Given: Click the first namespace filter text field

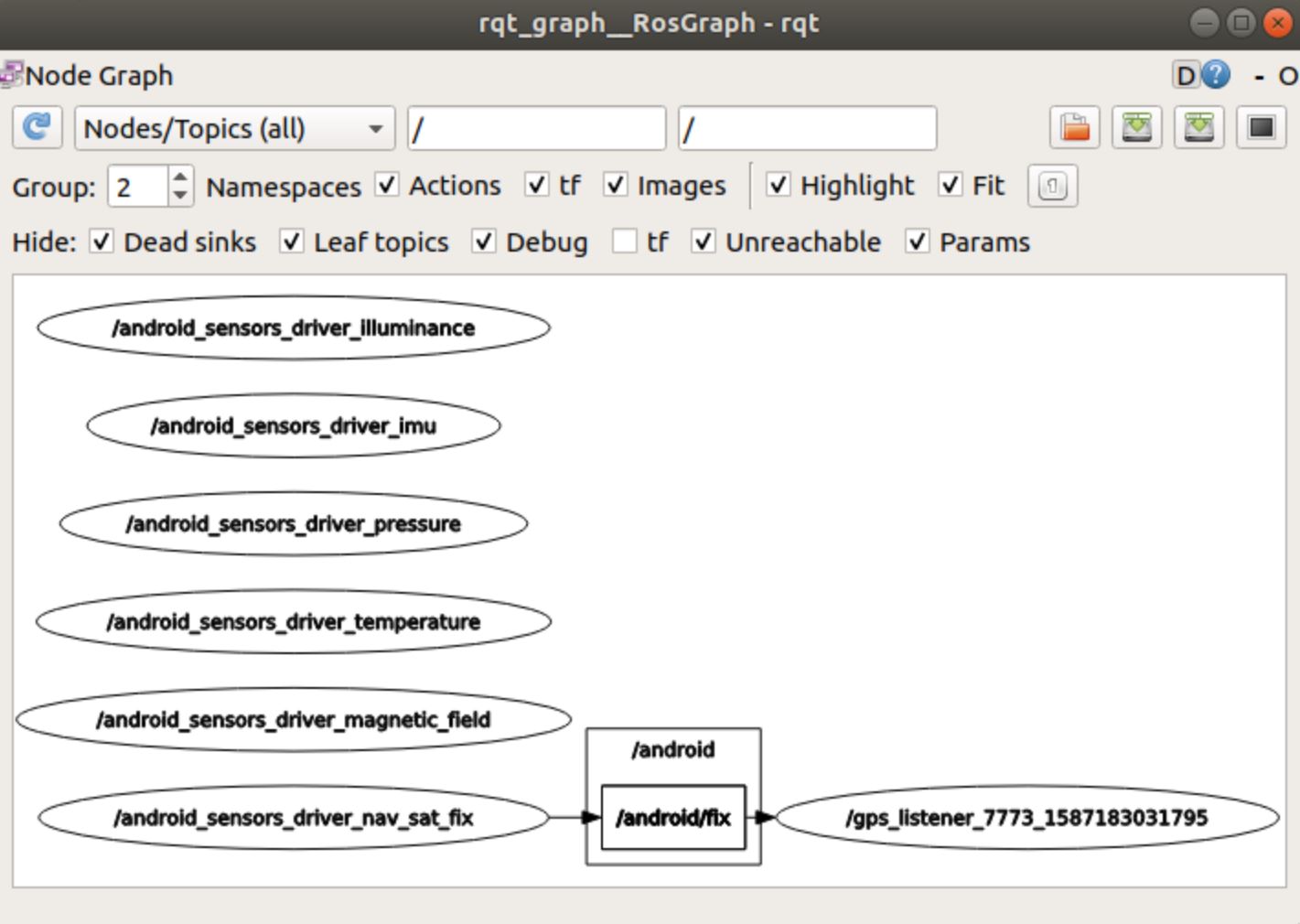Looking at the screenshot, I should [x=536, y=128].
